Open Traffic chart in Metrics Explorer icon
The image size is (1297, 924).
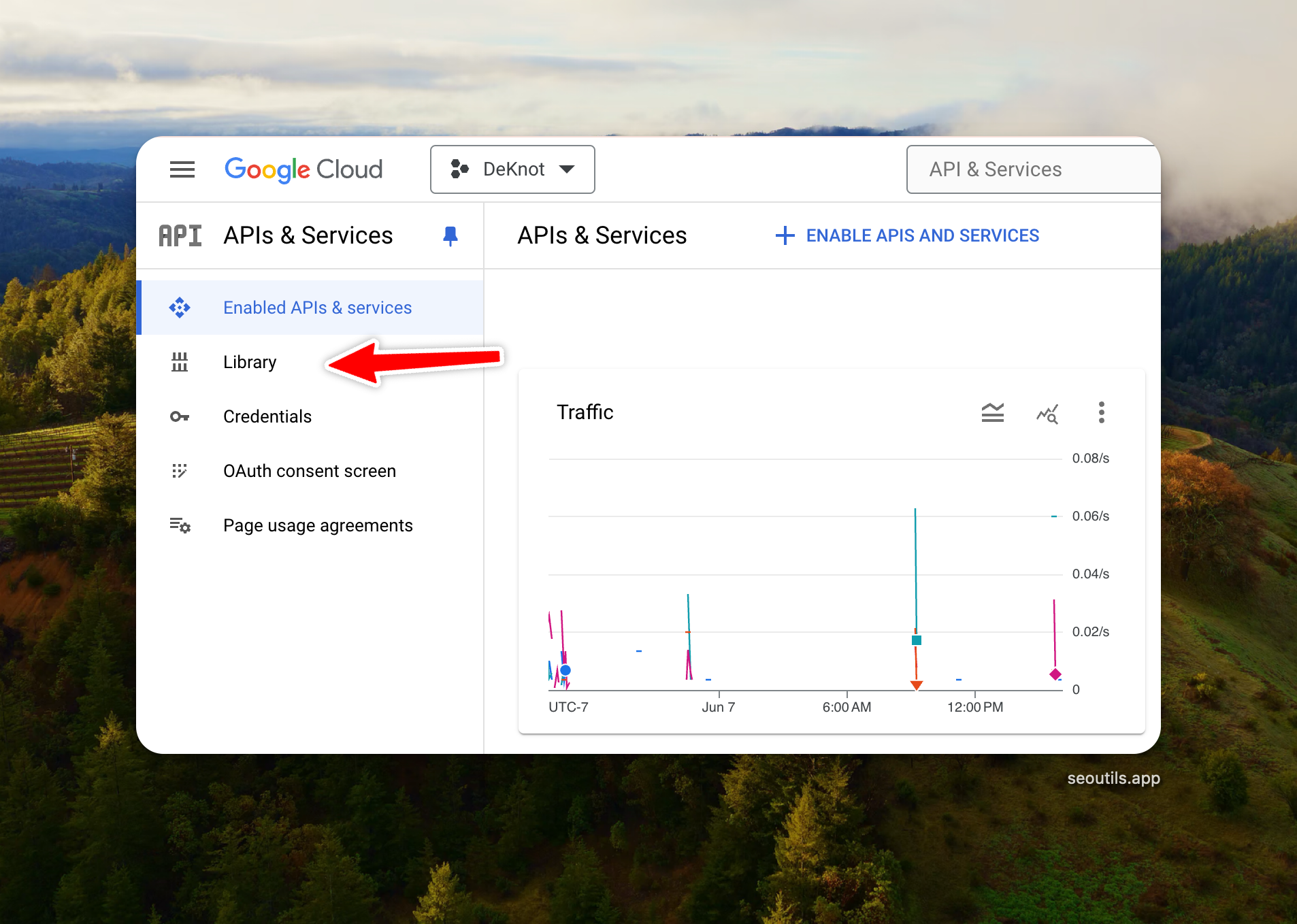(x=1047, y=412)
